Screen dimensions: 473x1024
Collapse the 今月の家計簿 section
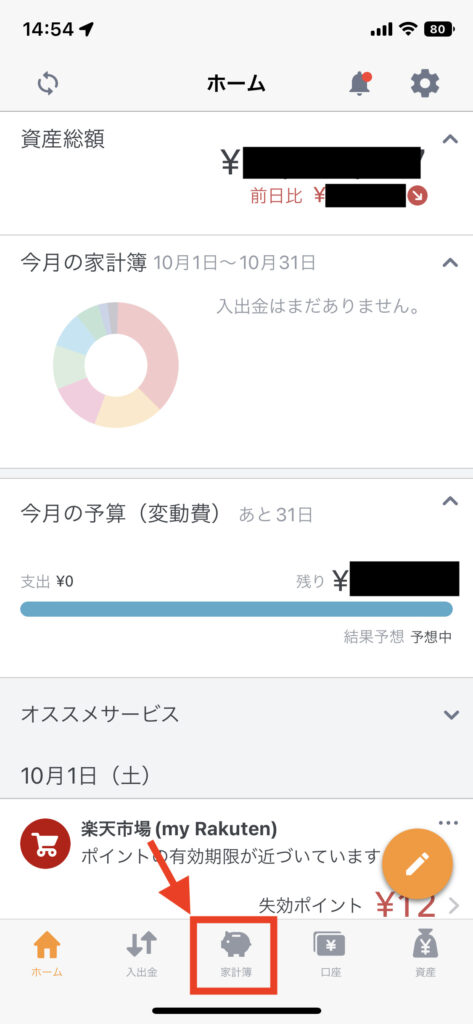tap(450, 263)
